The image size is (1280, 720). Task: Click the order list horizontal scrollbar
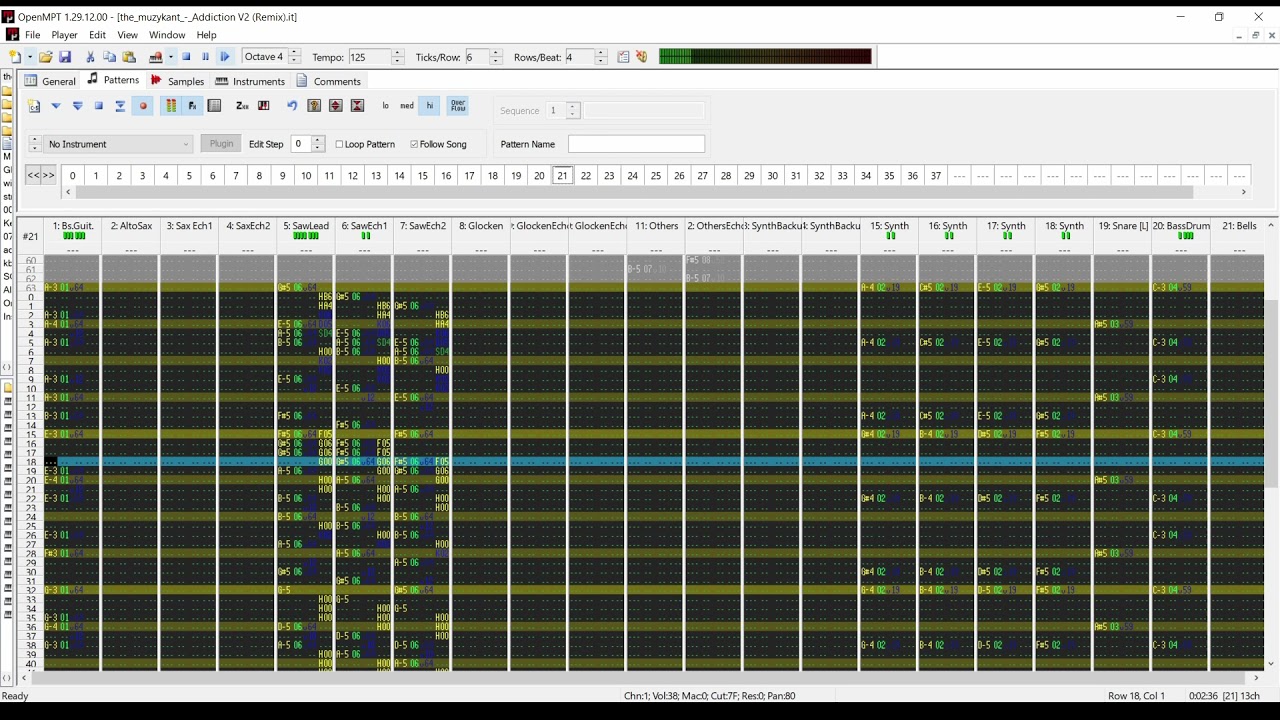click(655, 192)
